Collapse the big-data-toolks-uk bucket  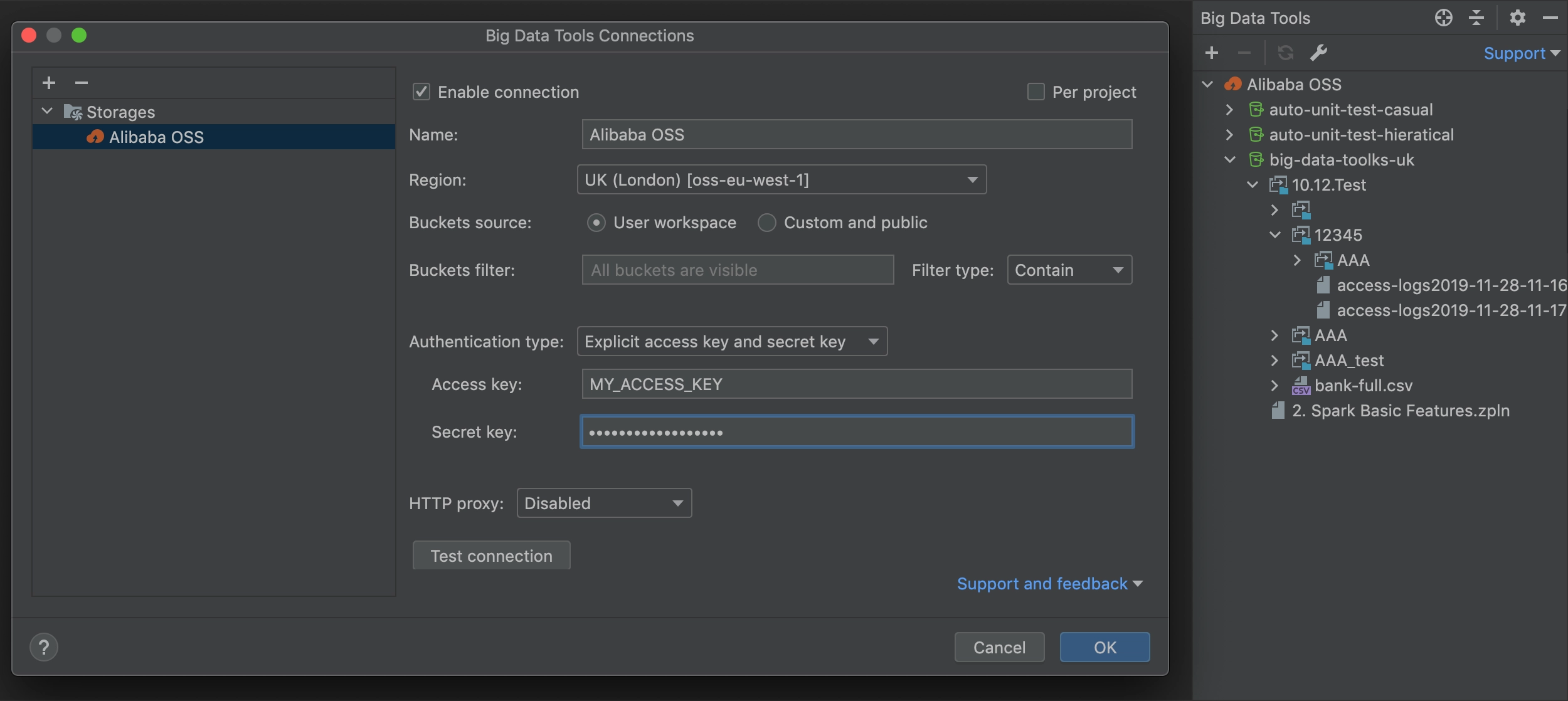point(1230,160)
